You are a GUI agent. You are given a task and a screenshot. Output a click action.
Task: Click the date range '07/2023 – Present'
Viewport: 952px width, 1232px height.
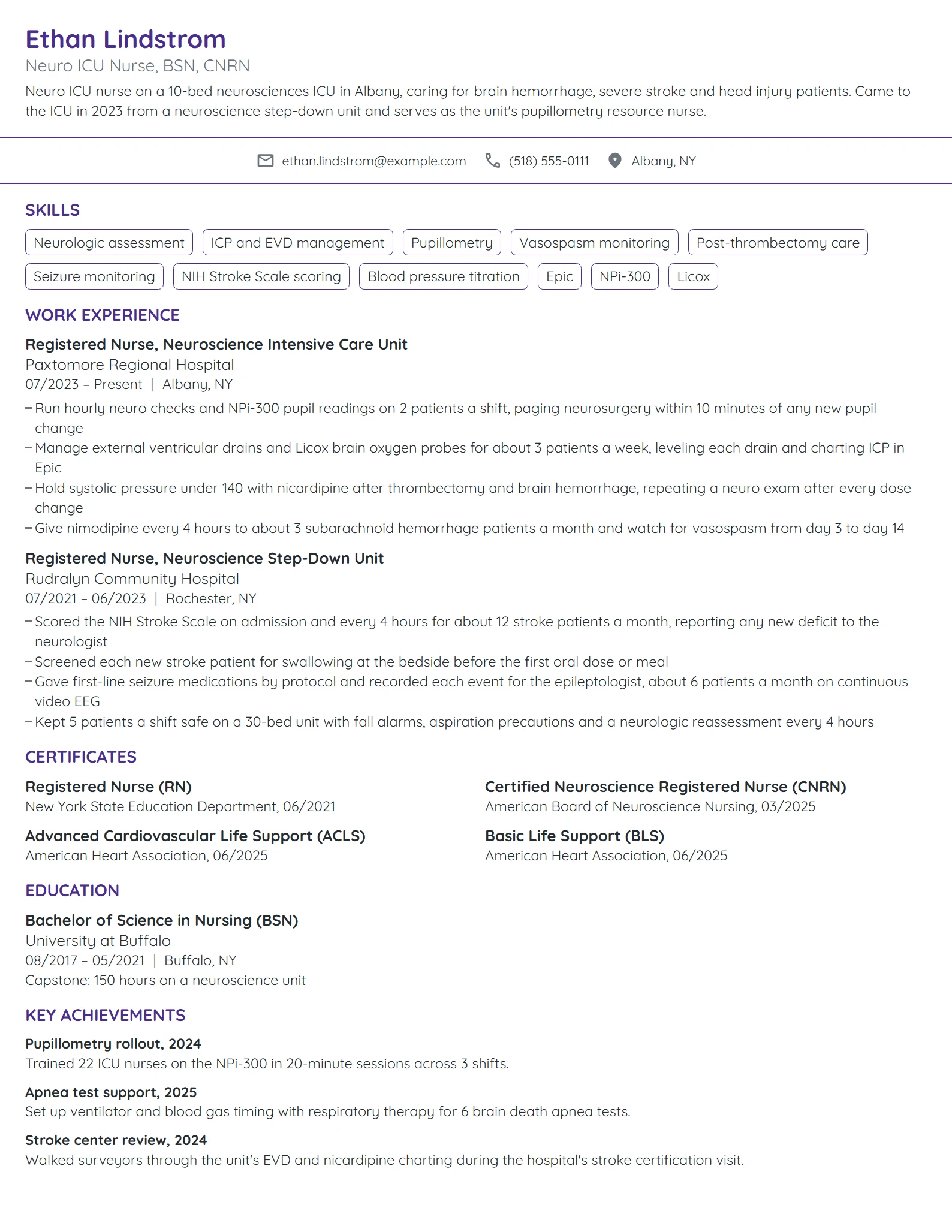point(84,385)
